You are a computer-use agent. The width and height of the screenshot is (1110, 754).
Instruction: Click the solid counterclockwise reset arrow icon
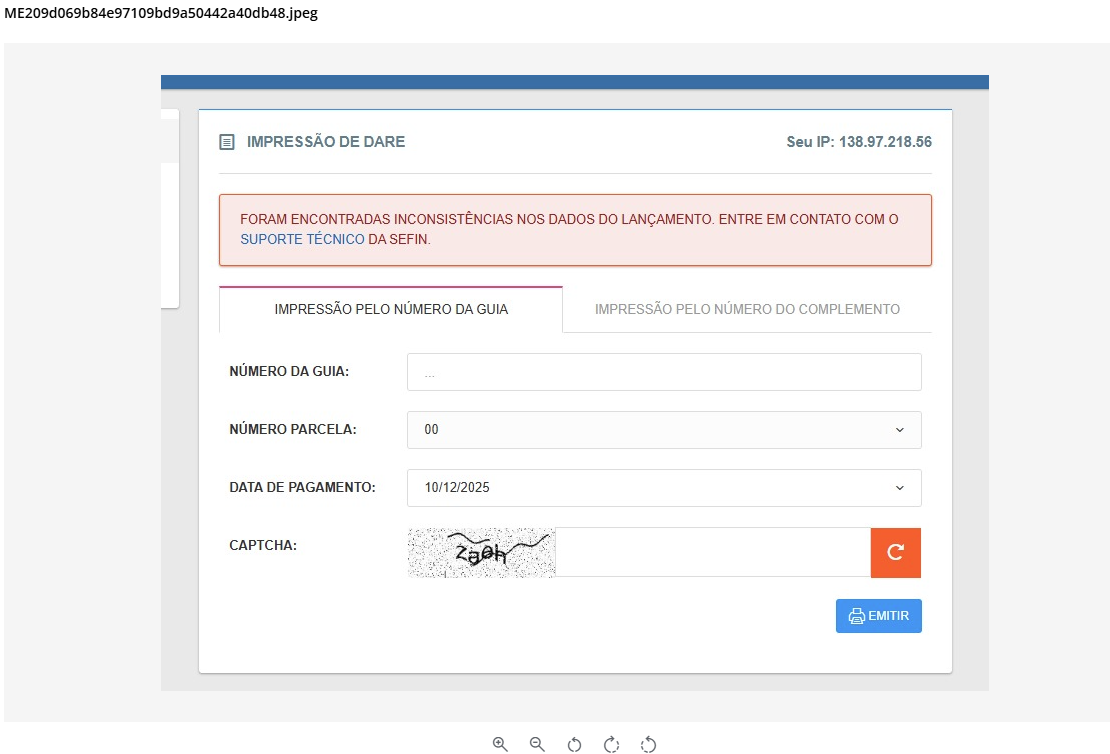(x=574, y=744)
